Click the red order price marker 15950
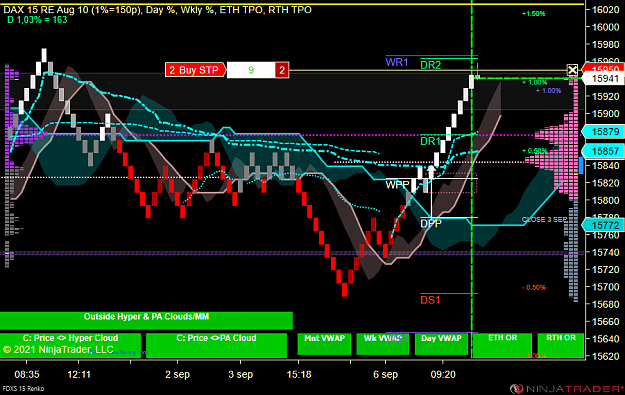This screenshot has width=625, height=395. pos(604,68)
